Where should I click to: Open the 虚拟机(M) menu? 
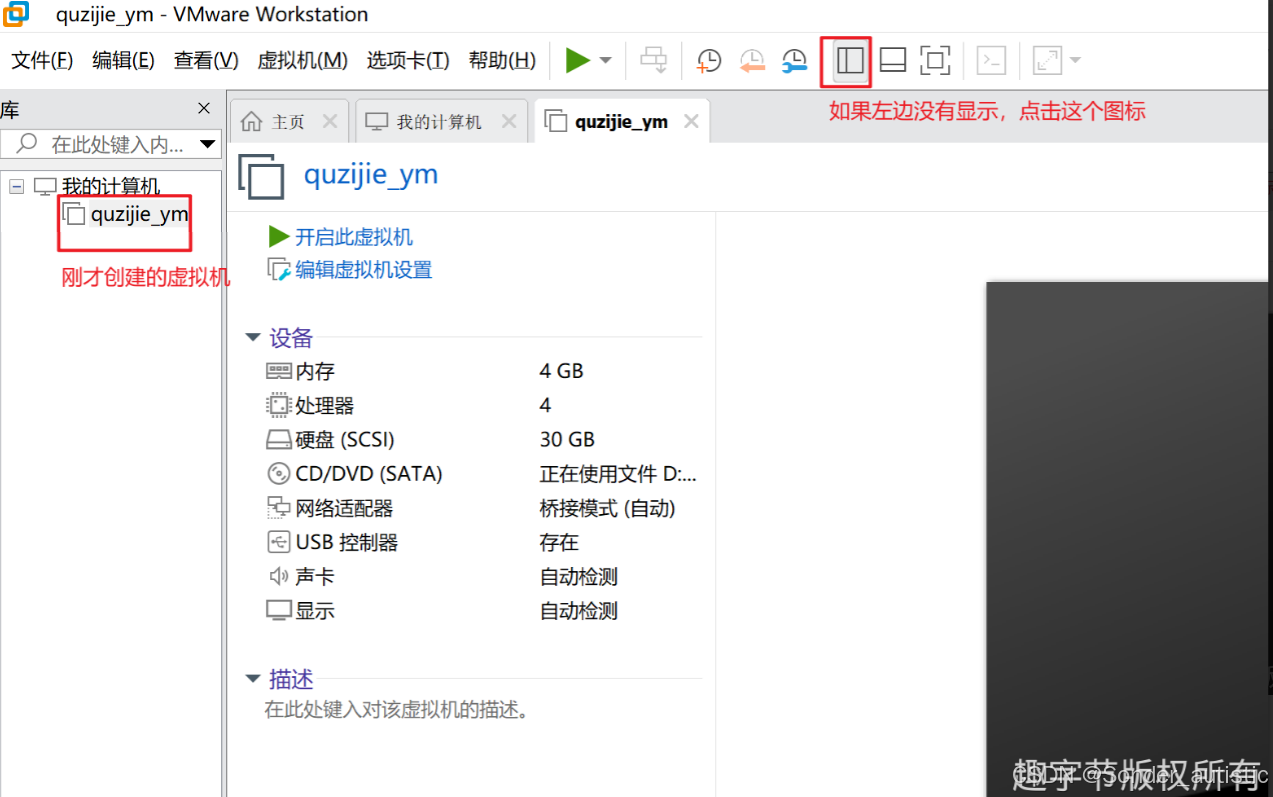tap(302, 60)
